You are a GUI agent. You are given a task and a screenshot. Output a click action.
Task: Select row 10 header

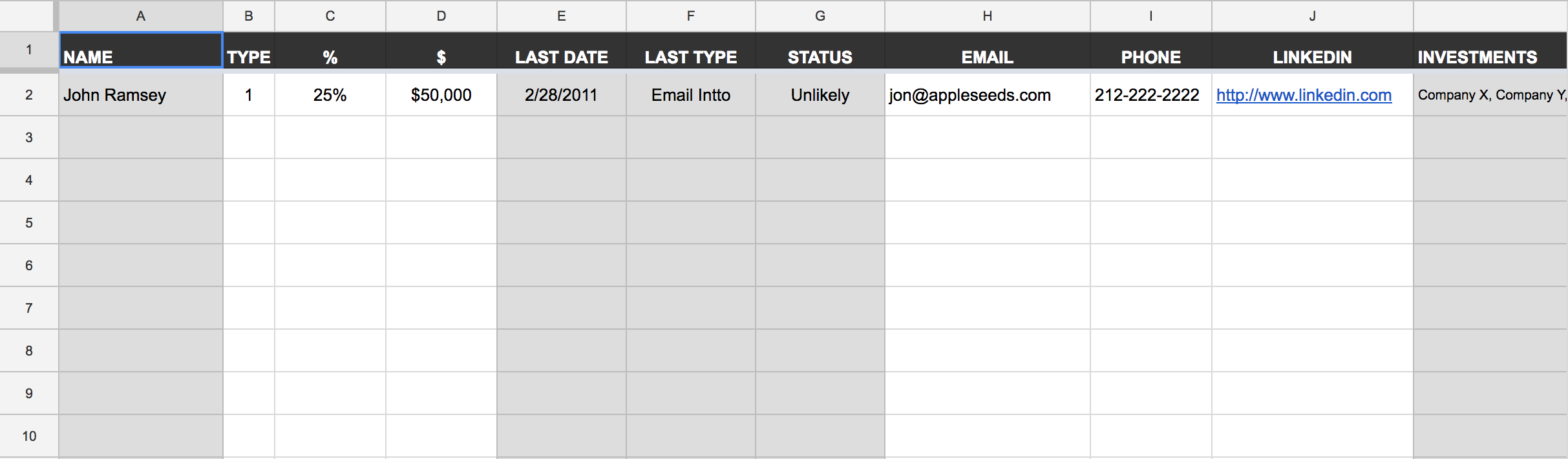(x=29, y=436)
